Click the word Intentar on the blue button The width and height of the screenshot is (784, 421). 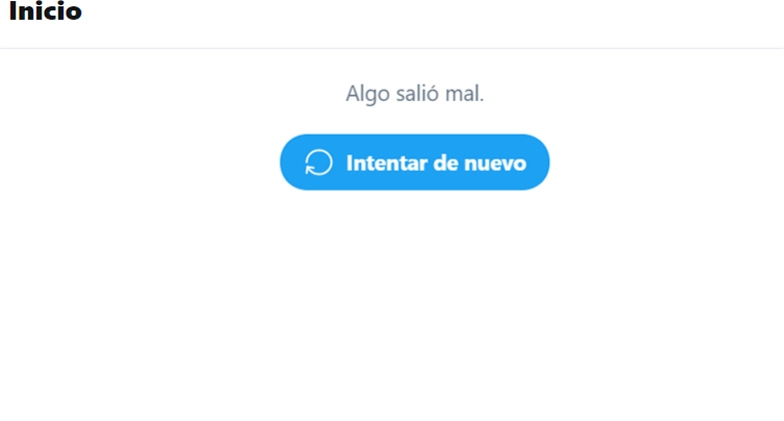[x=386, y=163]
